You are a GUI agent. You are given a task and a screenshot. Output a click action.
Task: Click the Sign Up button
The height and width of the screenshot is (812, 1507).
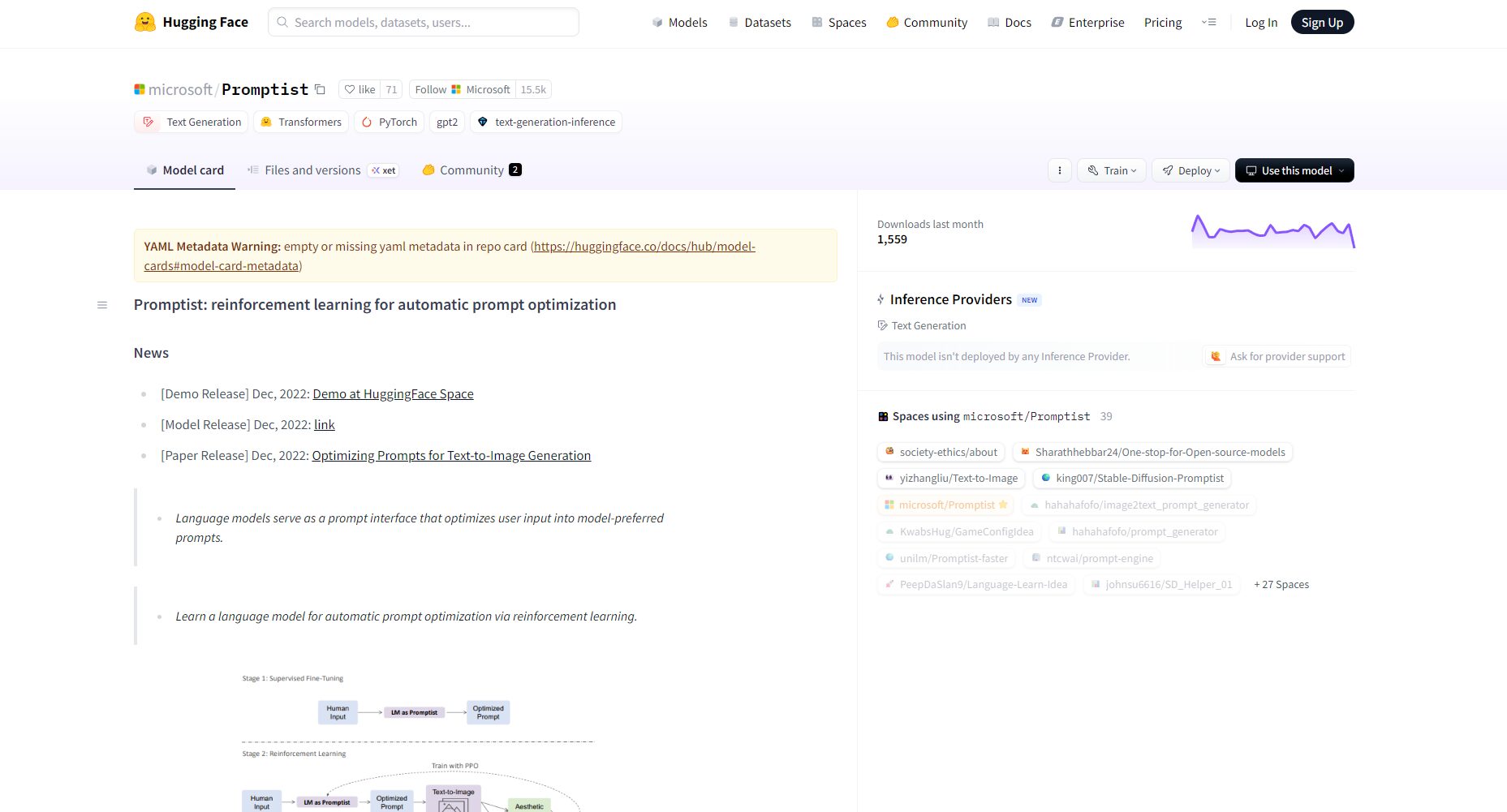[1322, 22]
